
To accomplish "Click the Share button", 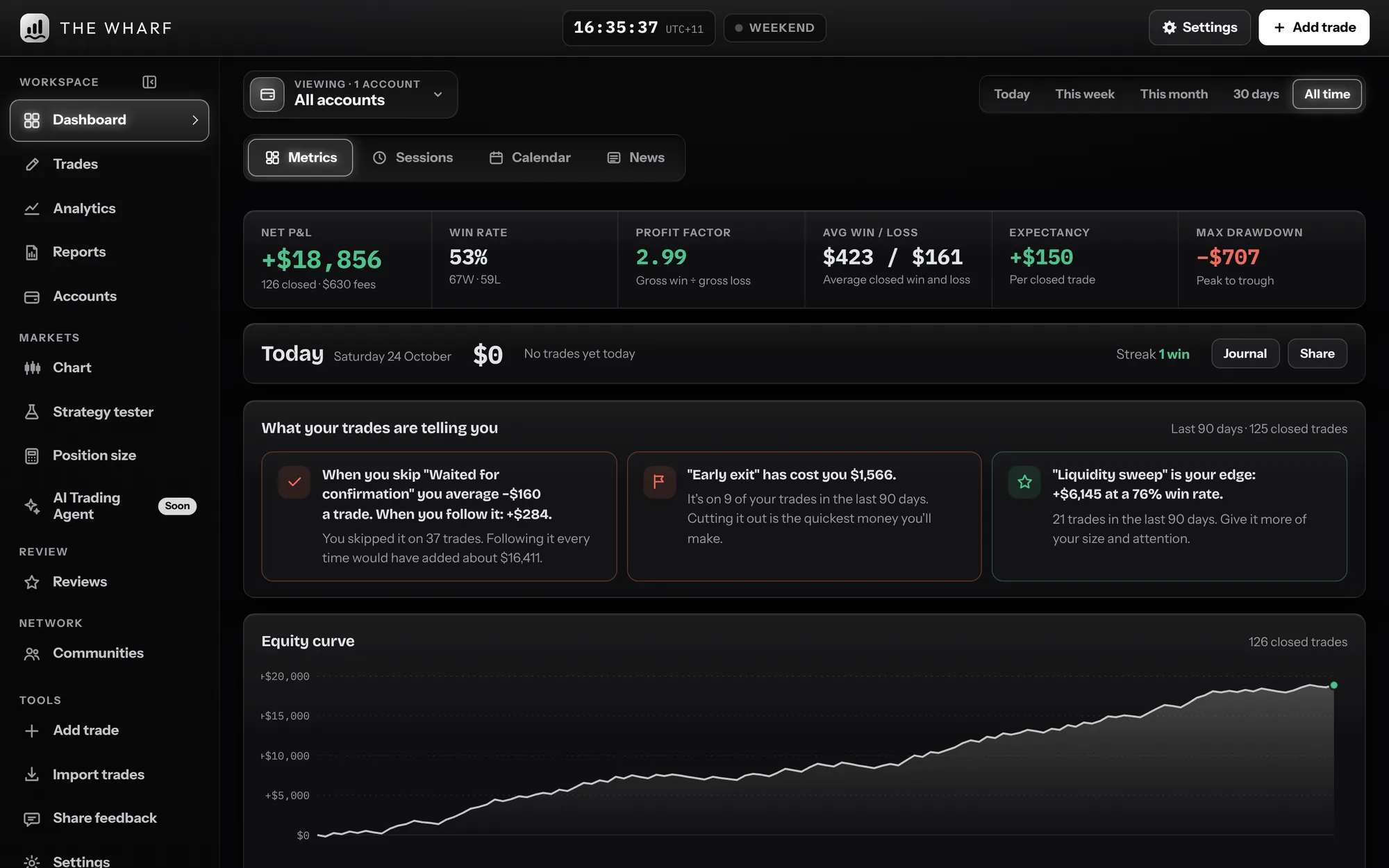I will pos(1317,353).
